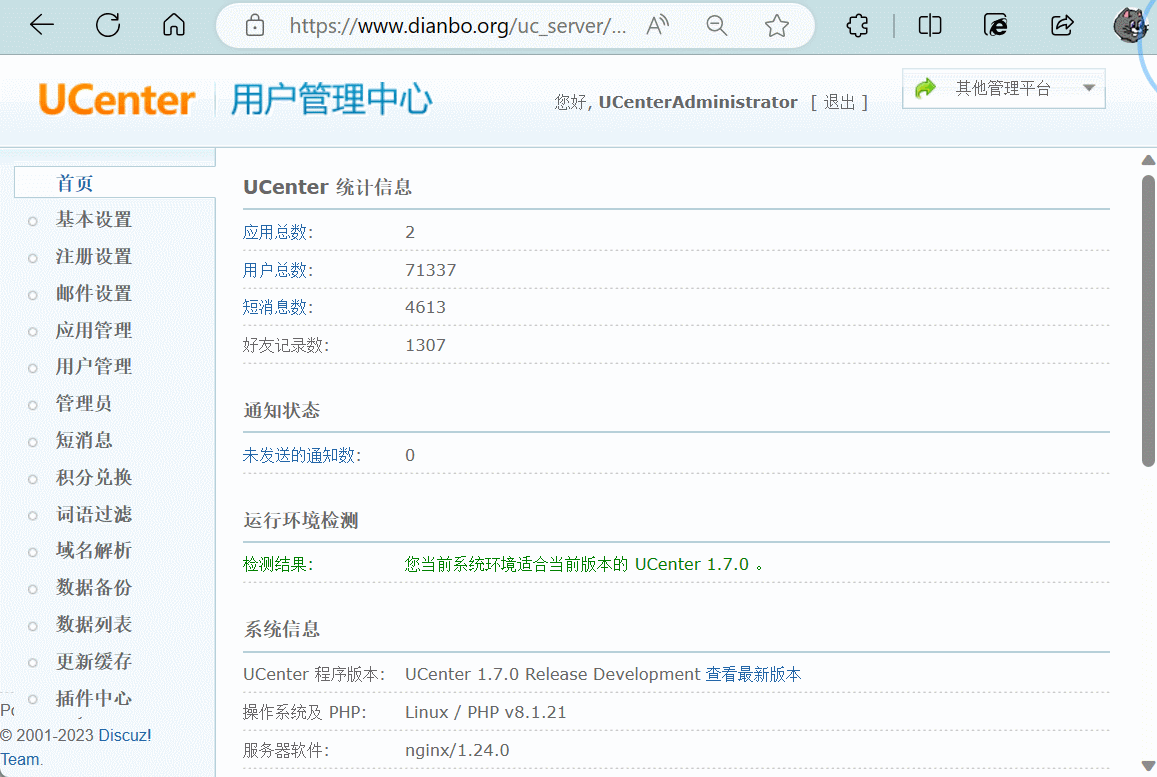Expand 其他管理平台 dropdown
Screen dimensions: 1157x777
(x=1004, y=89)
